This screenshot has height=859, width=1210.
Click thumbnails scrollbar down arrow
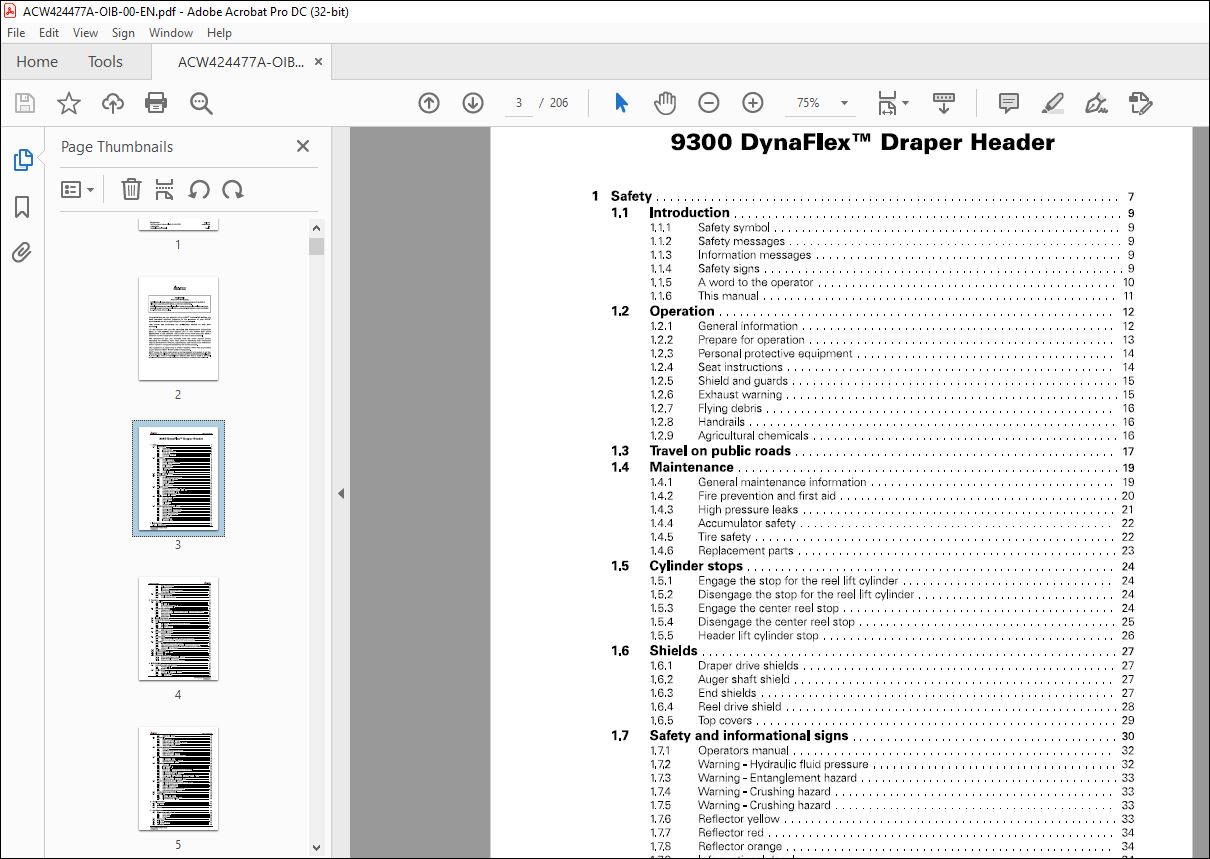317,847
